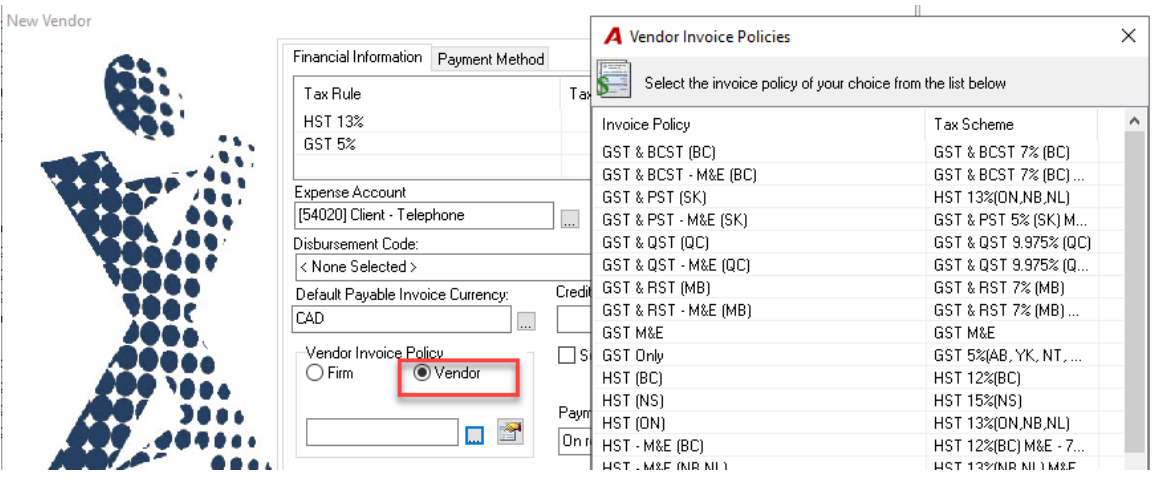Click the Default Payable Invoice Currency field
The image size is (1154, 482).
coord(403,319)
